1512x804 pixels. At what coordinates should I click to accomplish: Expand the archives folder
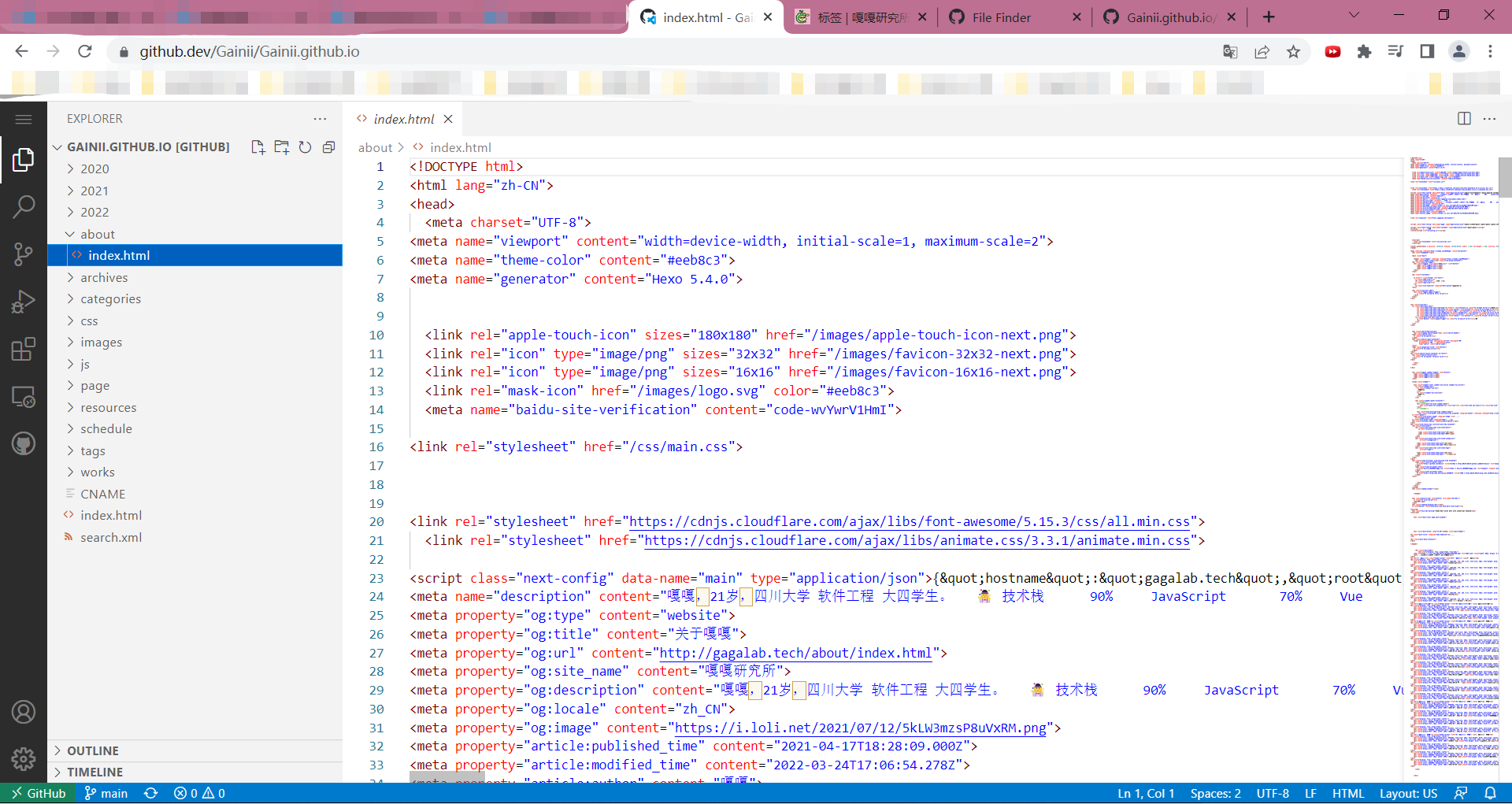[x=195, y=277]
